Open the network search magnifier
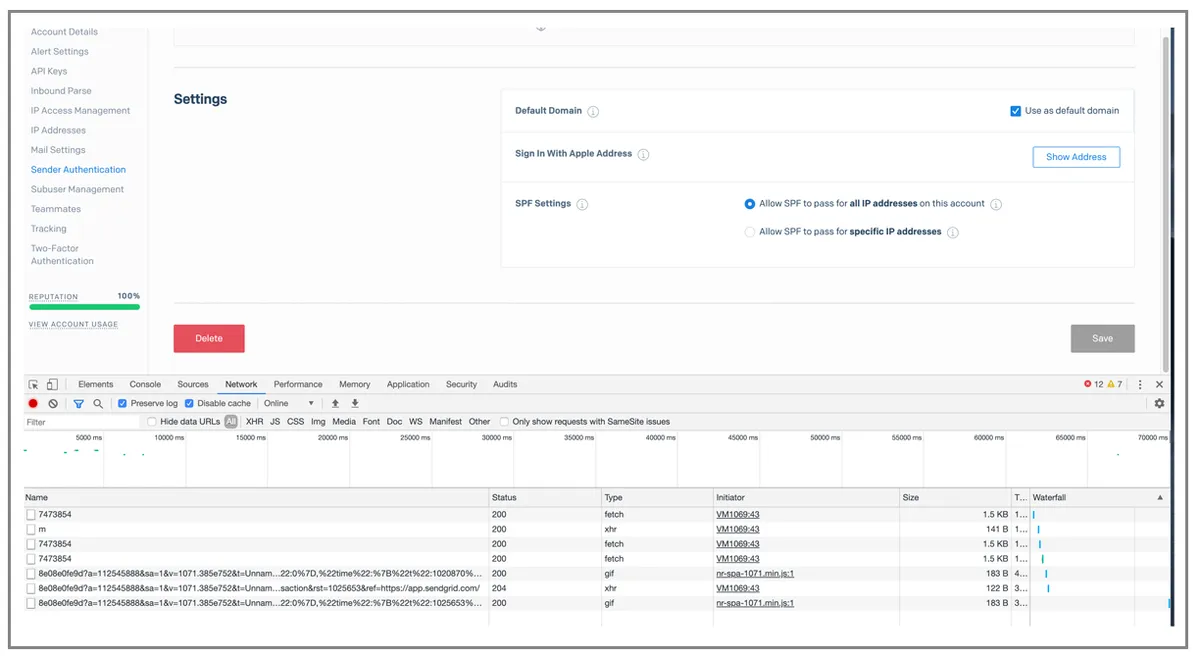Image resolution: width=1200 pixels, height=663 pixels. [98, 403]
